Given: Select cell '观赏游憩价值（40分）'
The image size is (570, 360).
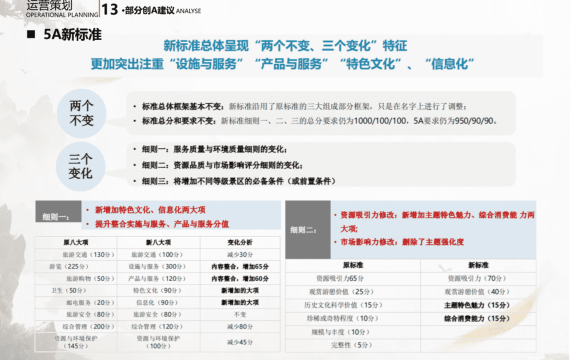Looking at the screenshot, I should tap(477, 292).
